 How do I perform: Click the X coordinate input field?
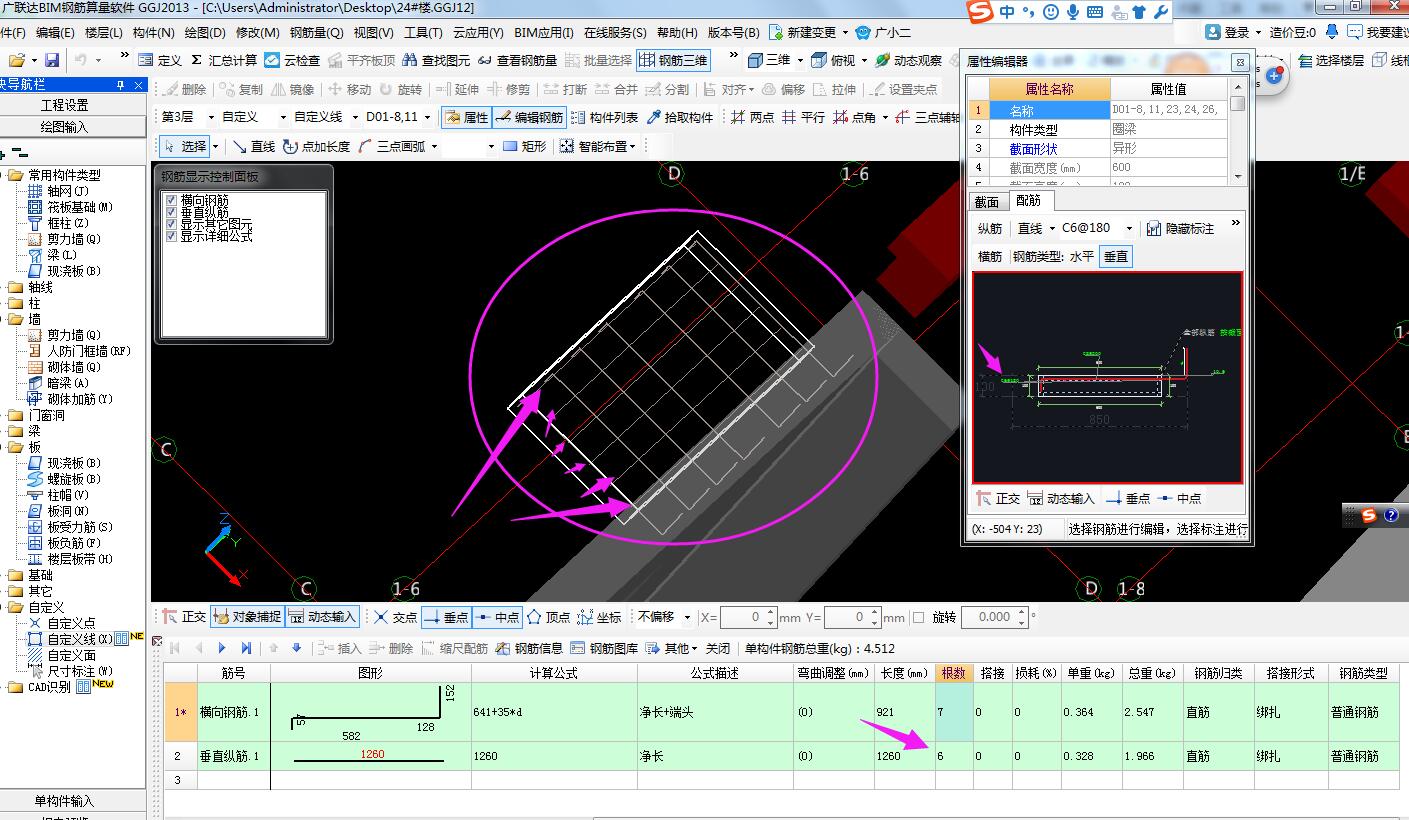pyautogui.click(x=747, y=617)
